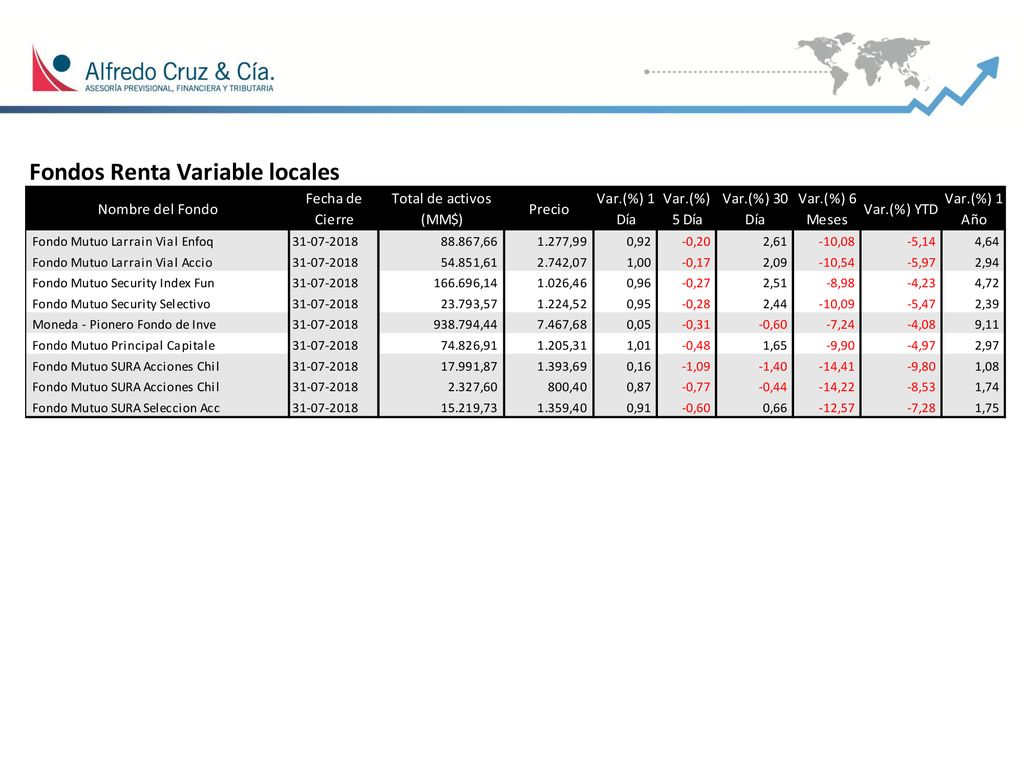Click total assets value 17.991,87

468,366
